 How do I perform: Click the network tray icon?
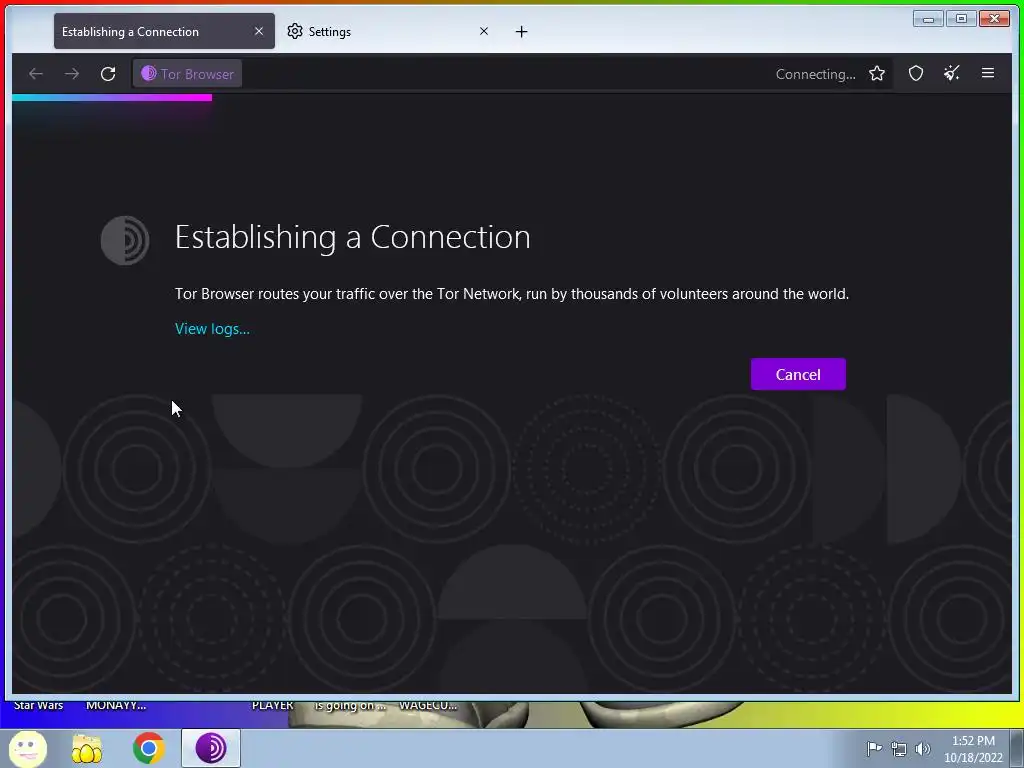(899, 748)
